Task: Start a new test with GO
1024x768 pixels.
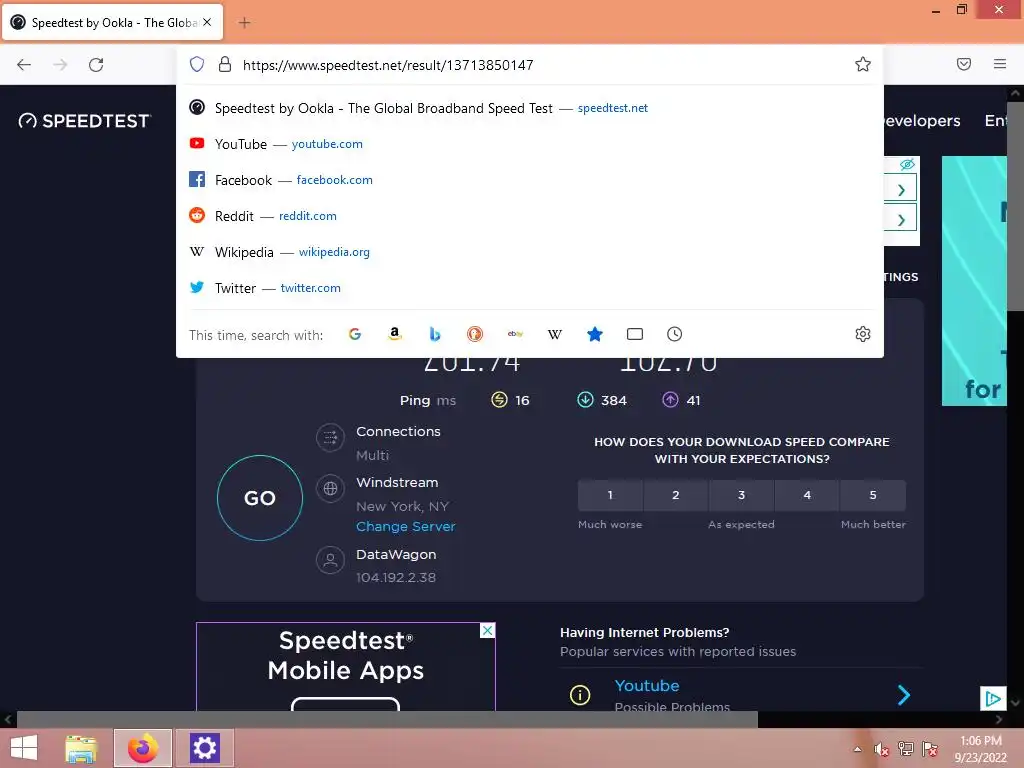Action: pos(260,498)
